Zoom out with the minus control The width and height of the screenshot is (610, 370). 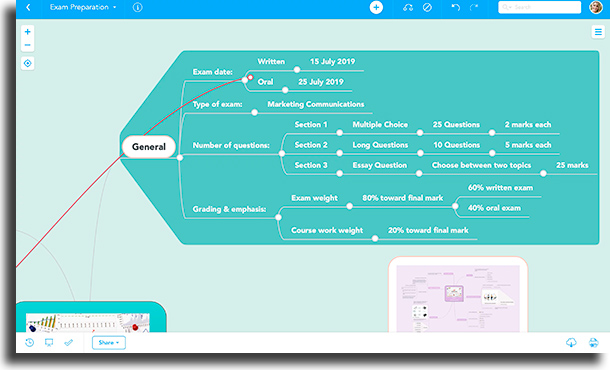click(28, 45)
